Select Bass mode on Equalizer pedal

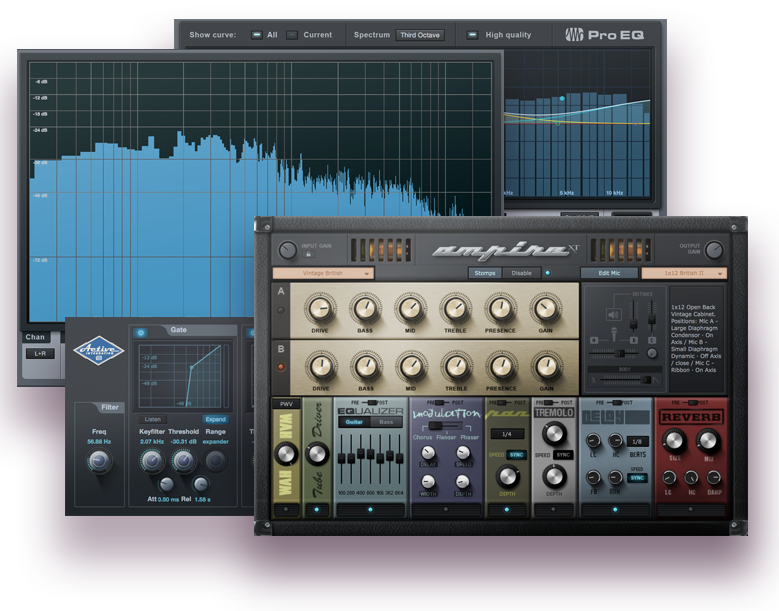pyautogui.click(x=386, y=422)
